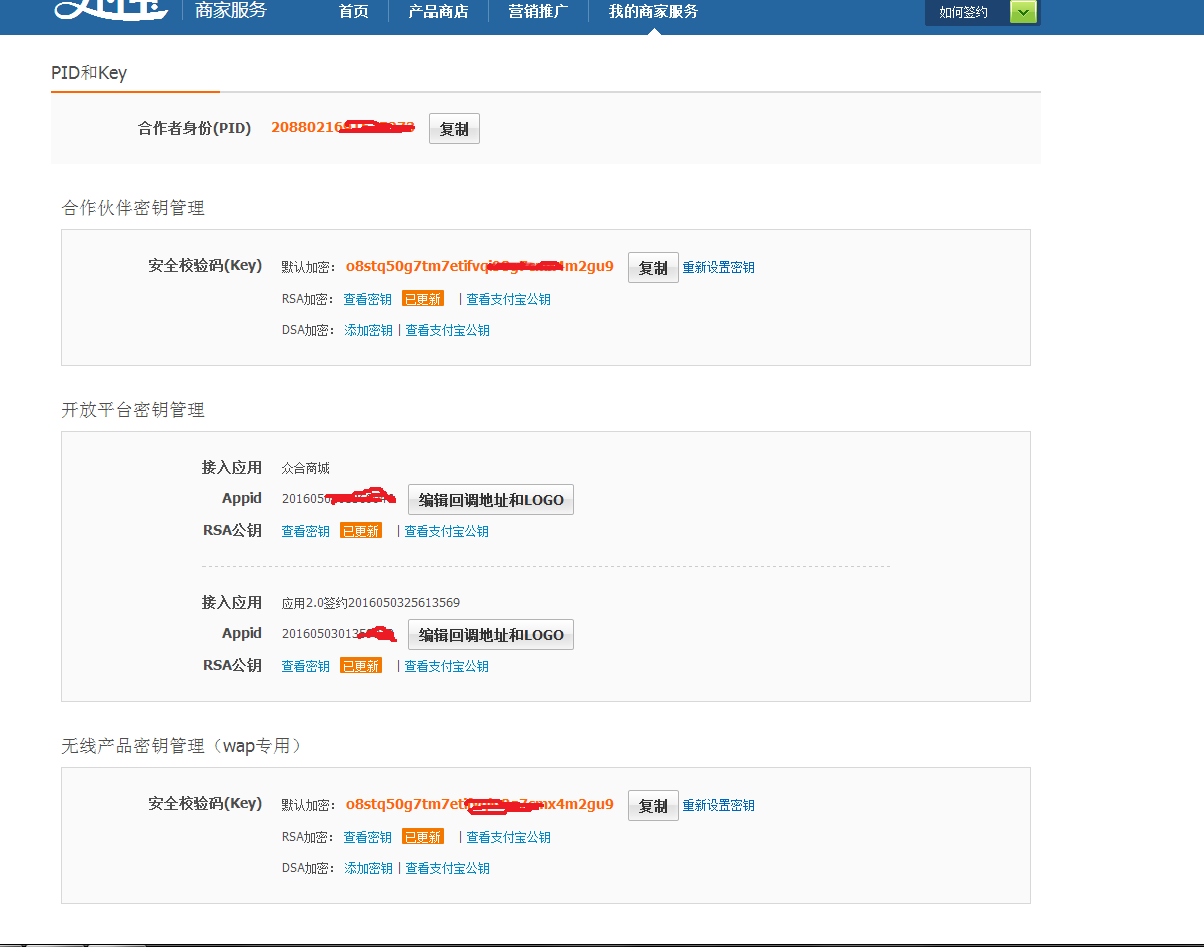Copy the wap专用 security key
This screenshot has height=947, width=1204.
pos(653,806)
